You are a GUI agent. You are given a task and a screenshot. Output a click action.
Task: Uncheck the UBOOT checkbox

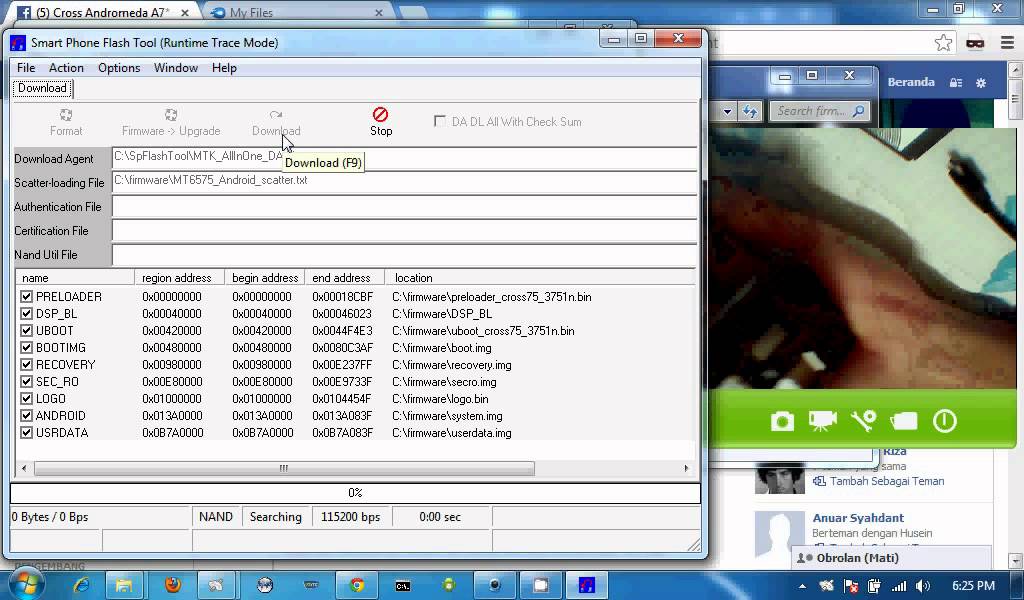[26, 330]
